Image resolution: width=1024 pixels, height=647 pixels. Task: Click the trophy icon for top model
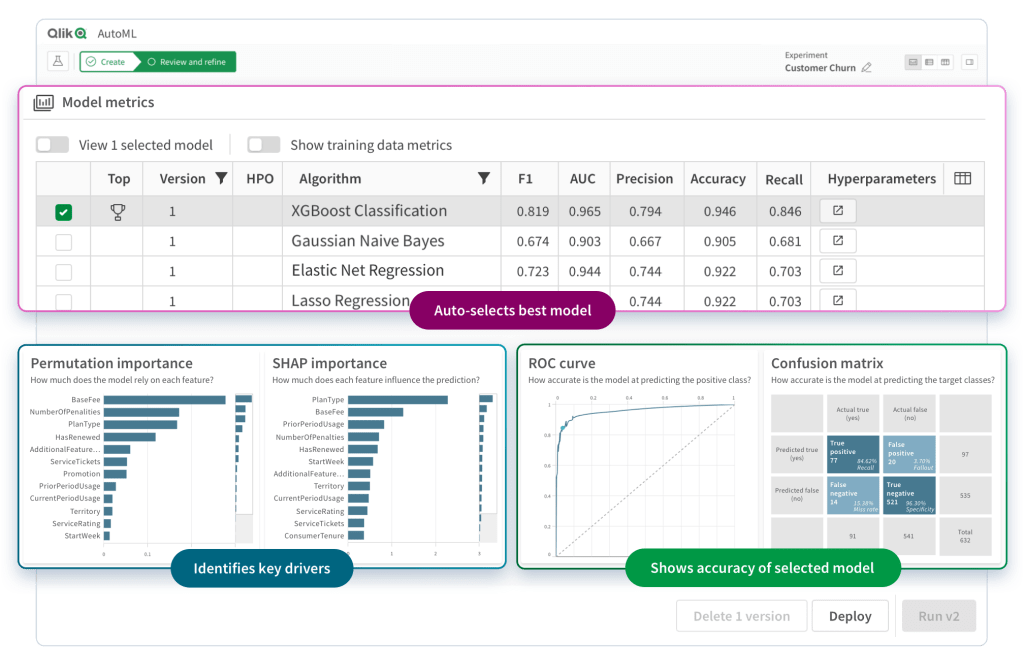pos(118,212)
